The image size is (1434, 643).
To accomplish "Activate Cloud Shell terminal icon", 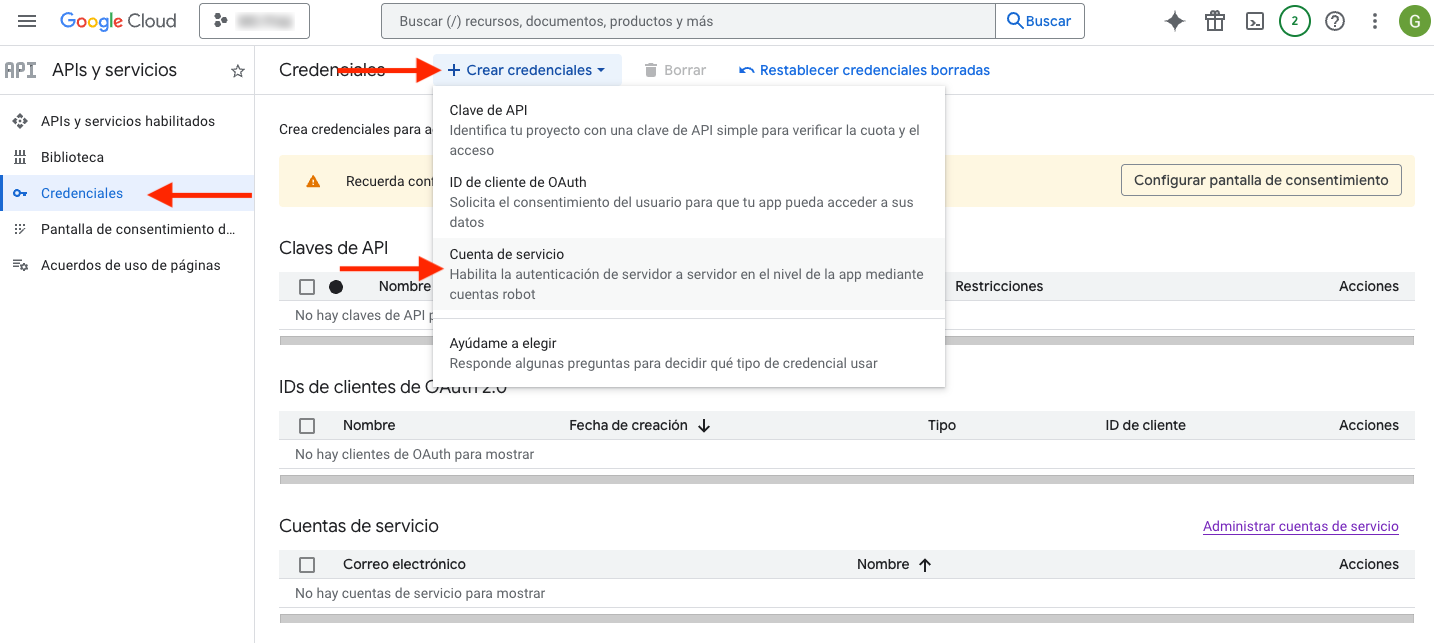I will pyautogui.click(x=1255, y=21).
